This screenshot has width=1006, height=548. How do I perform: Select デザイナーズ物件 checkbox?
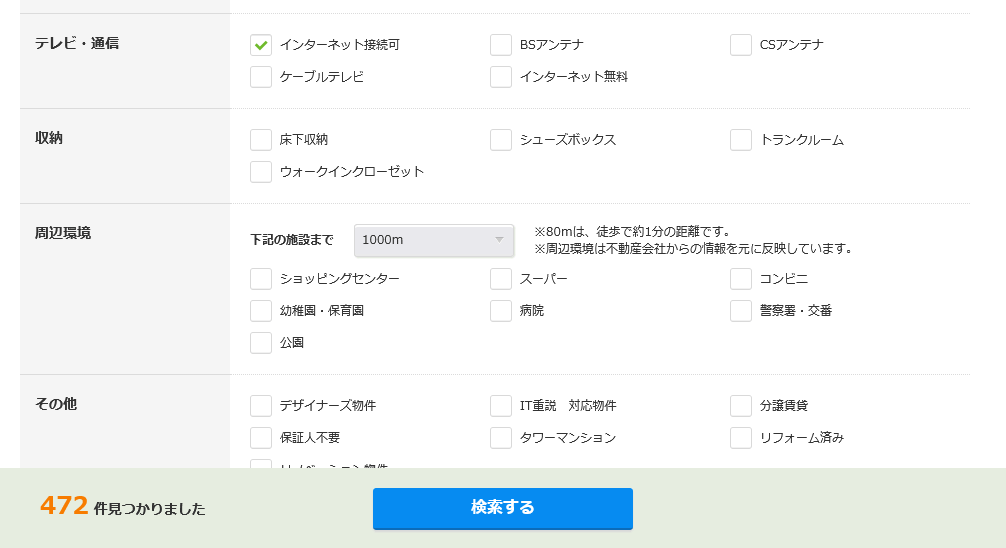[261, 406]
